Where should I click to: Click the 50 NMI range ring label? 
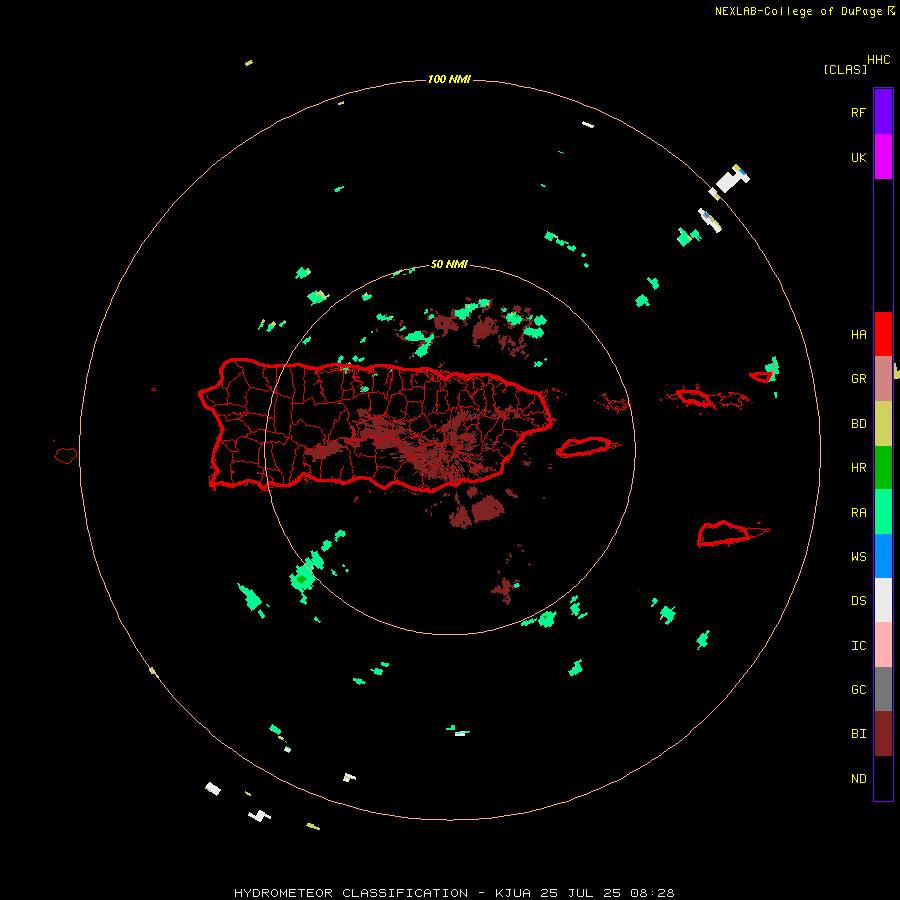[449, 264]
